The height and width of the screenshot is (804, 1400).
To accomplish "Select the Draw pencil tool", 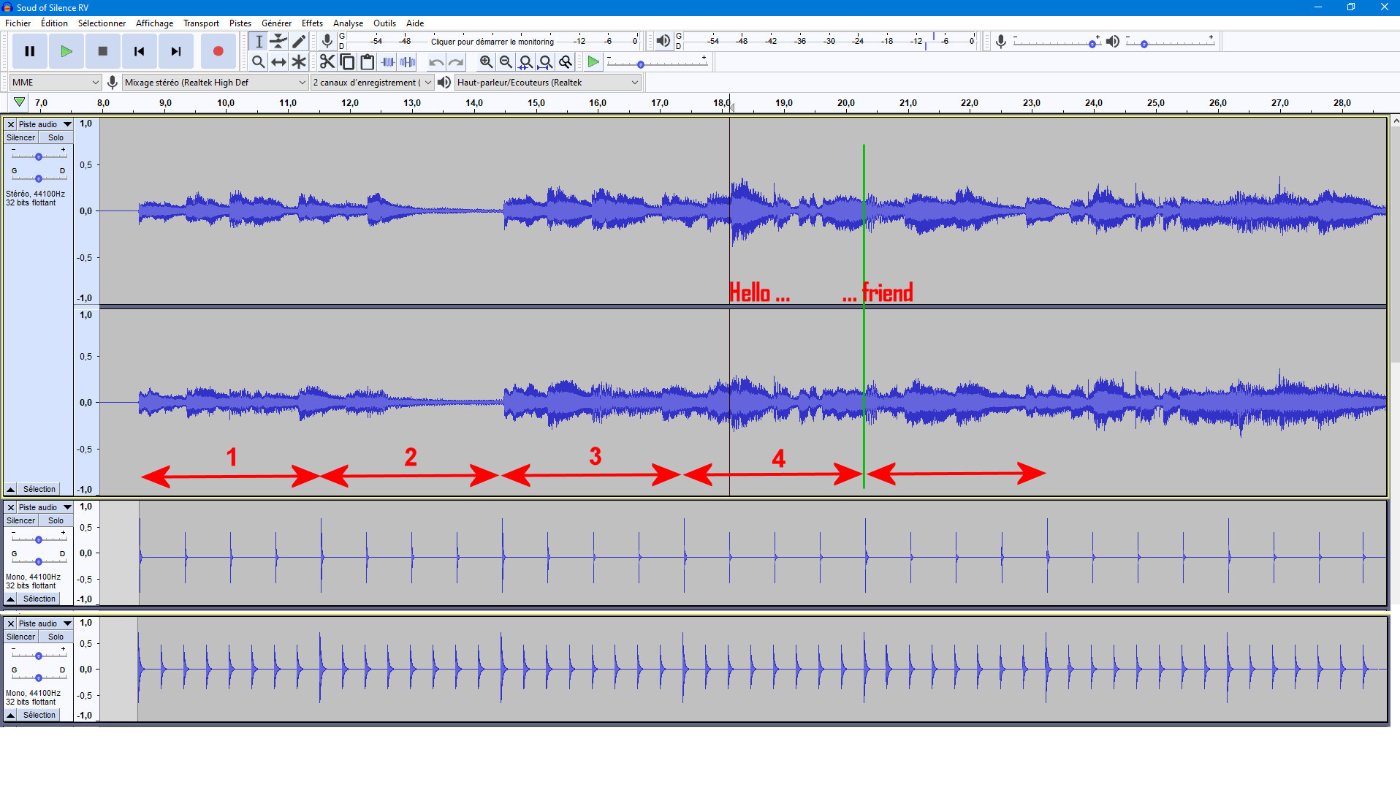I will click(x=298, y=41).
